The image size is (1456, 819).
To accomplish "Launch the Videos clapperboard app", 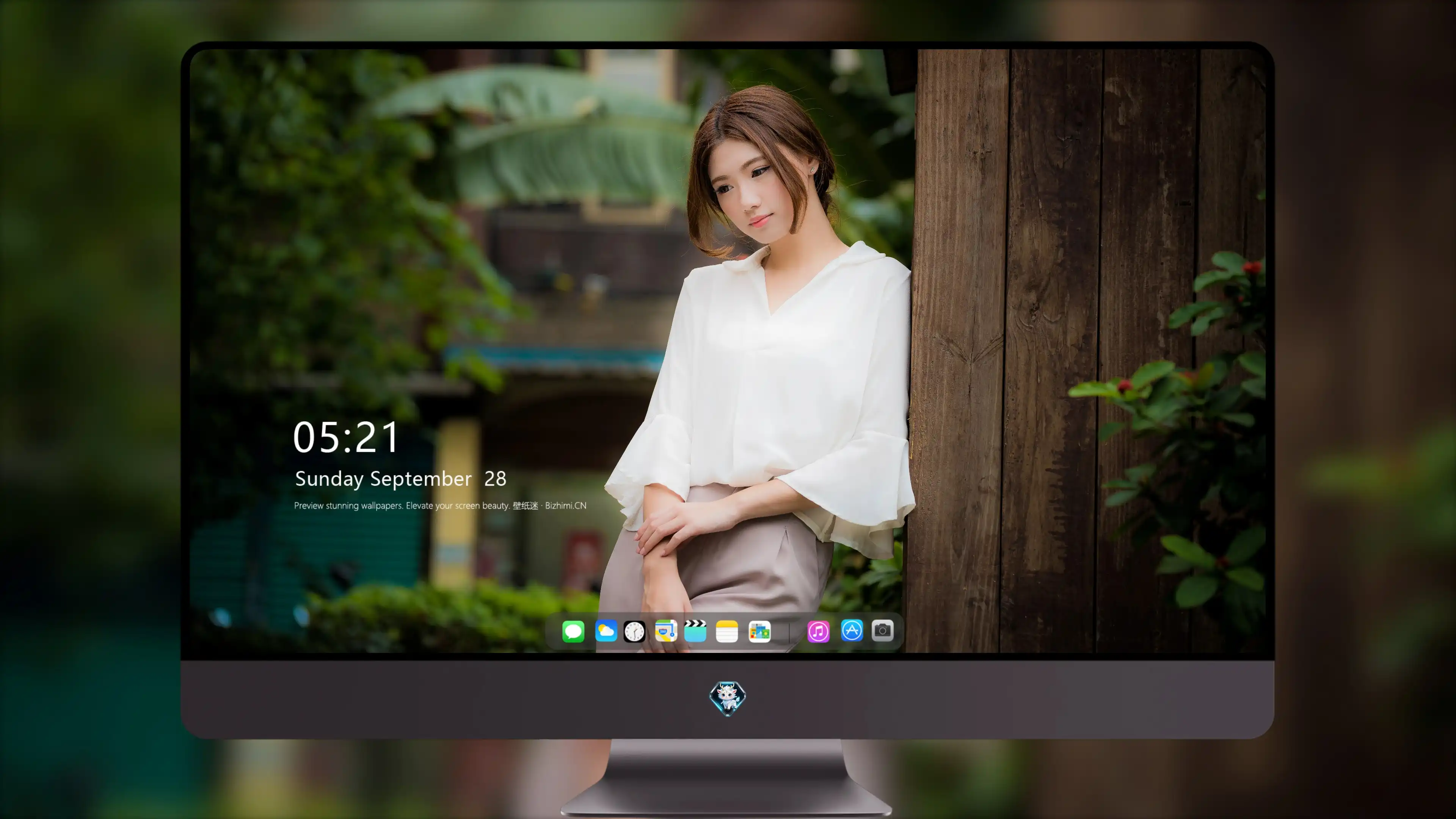I will pyautogui.click(x=695, y=631).
